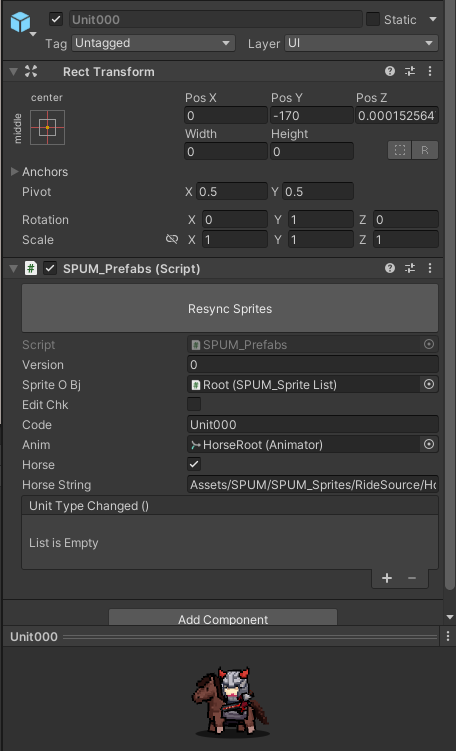Image resolution: width=456 pixels, height=751 pixels.
Task: Click the Script object picker circle
Action: coord(429,344)
